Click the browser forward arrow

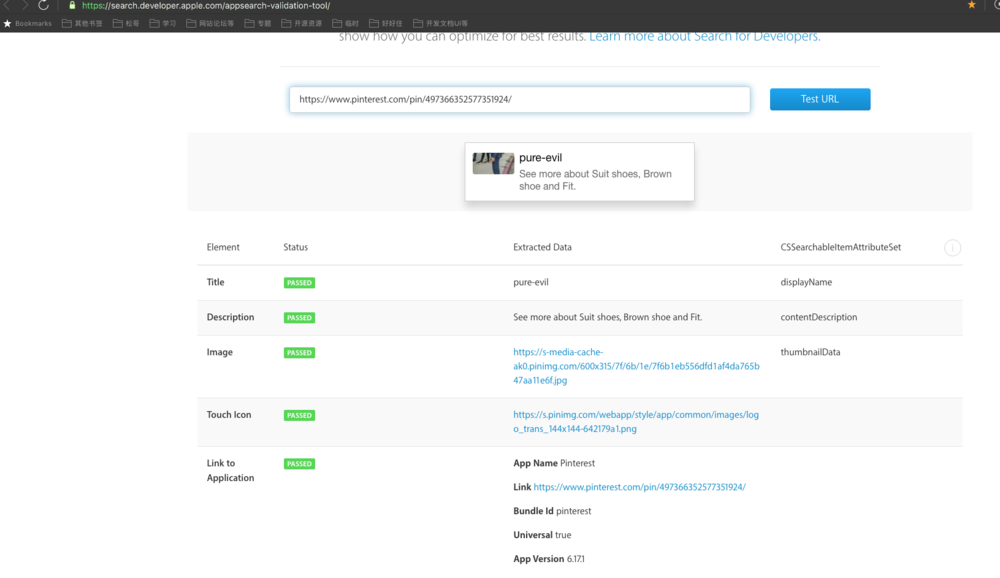pos(26,5)
